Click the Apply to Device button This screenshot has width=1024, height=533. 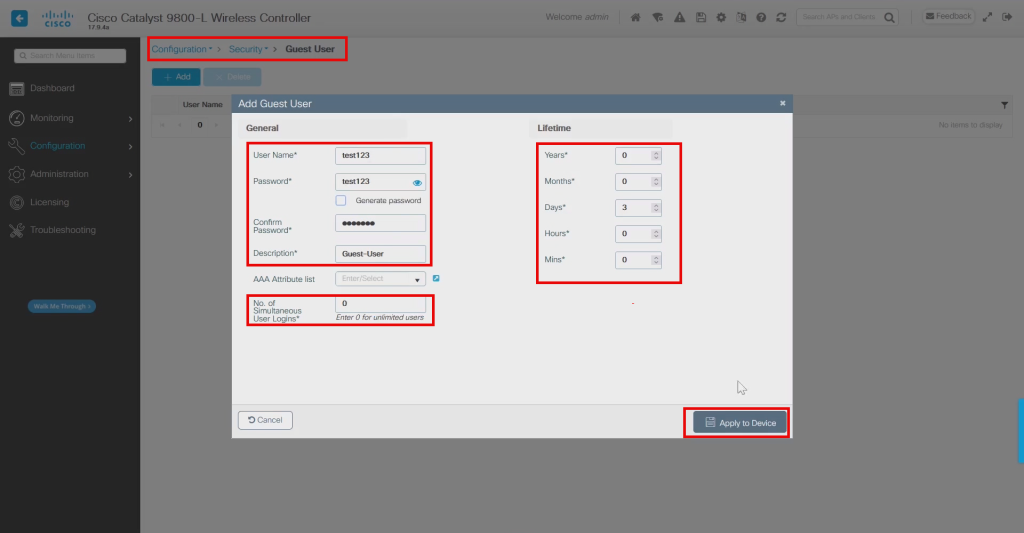click(x=740, y=423)
